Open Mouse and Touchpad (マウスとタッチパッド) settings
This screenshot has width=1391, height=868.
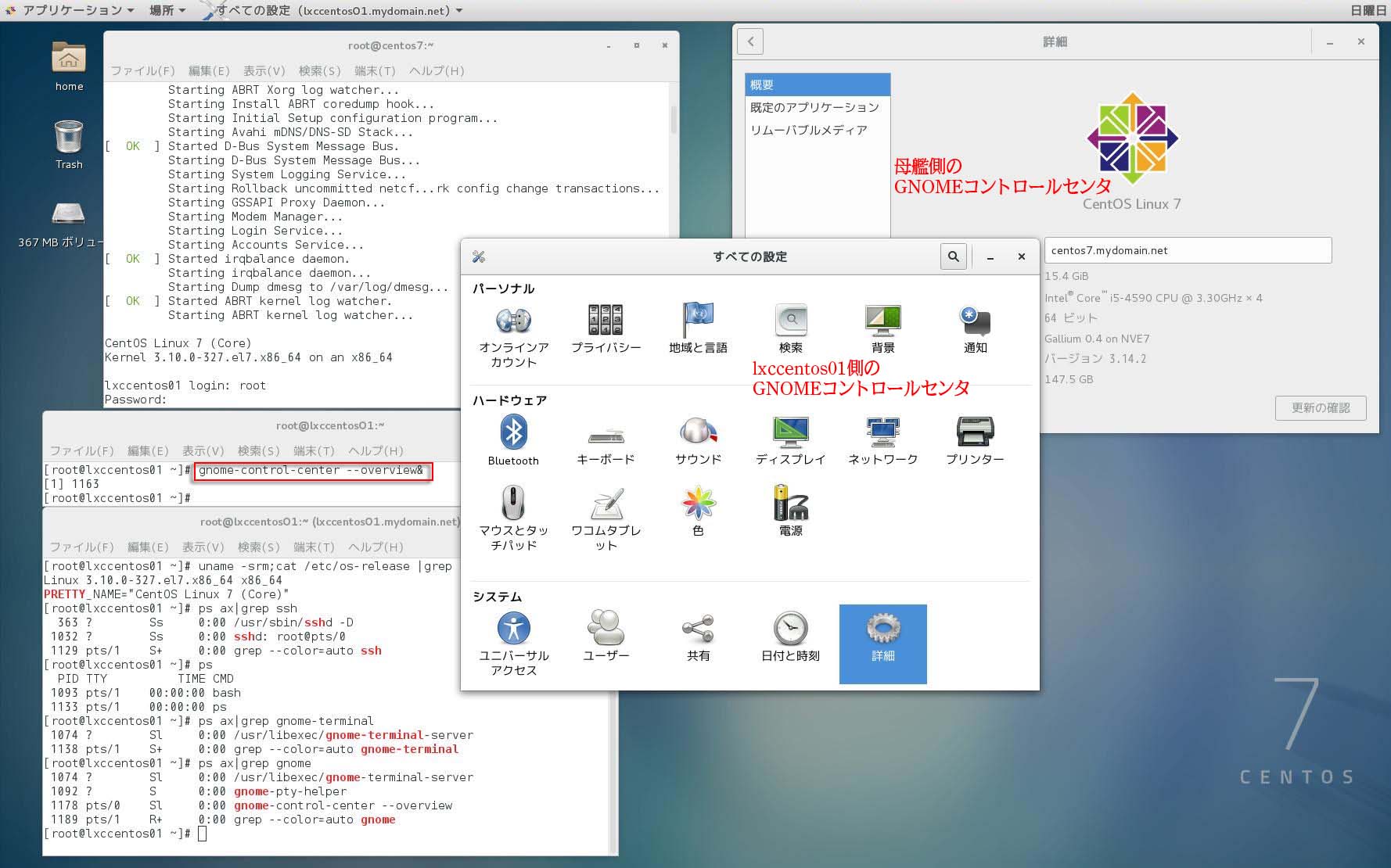[513, 518]
